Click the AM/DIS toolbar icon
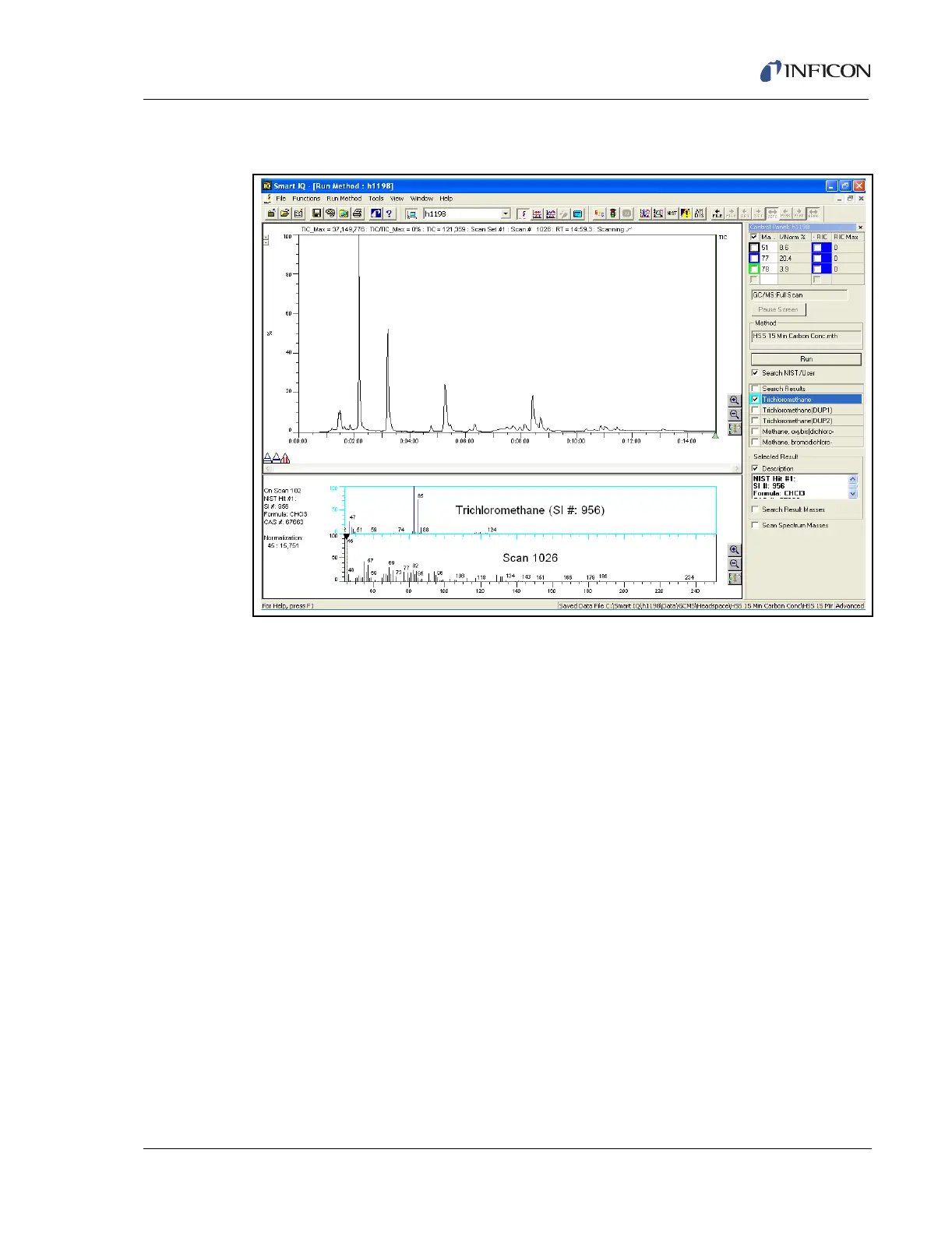952x1234 pixels. click(x=700, y=213)
